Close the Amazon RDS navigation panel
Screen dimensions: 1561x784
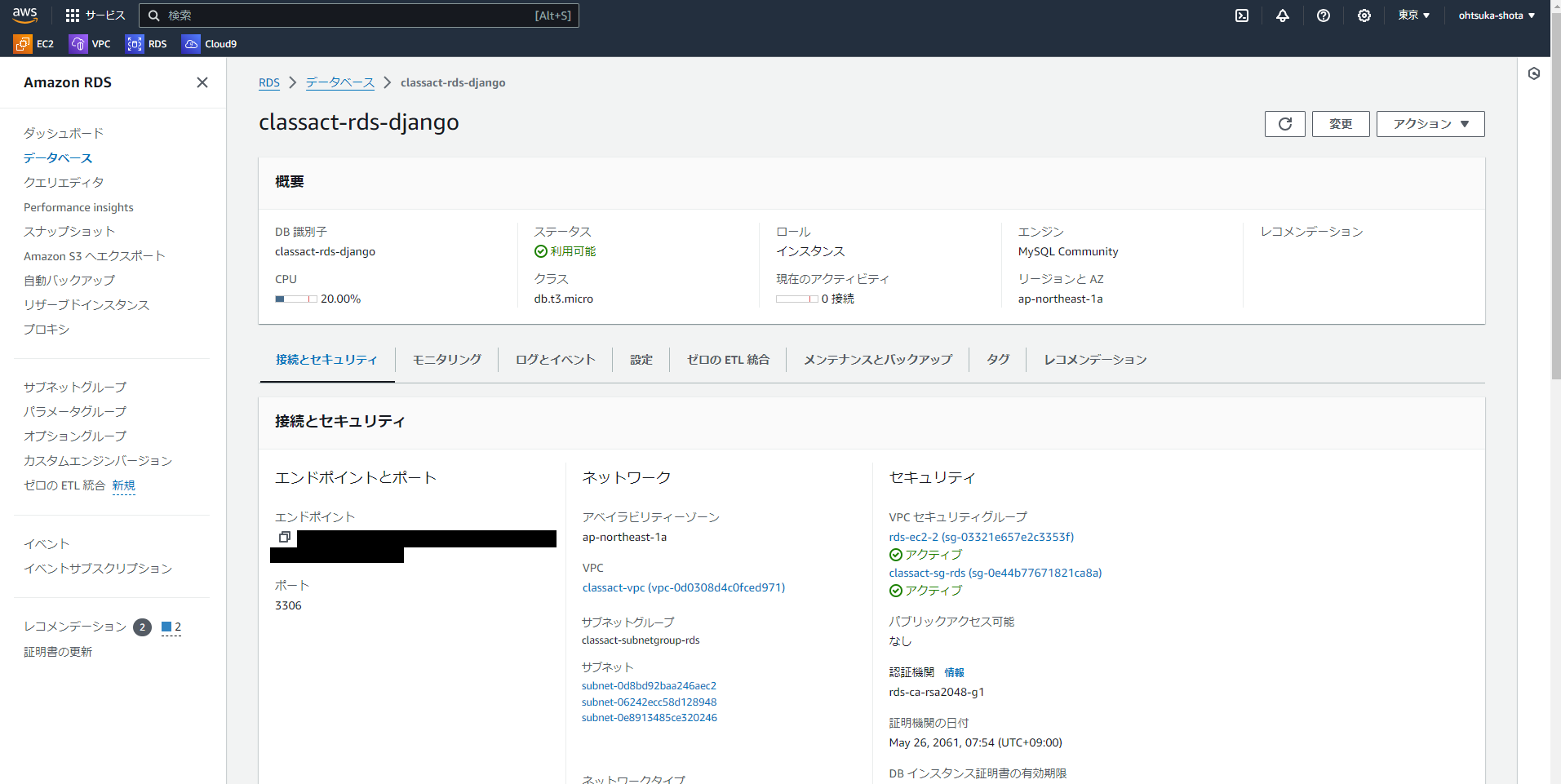[202, 82]
